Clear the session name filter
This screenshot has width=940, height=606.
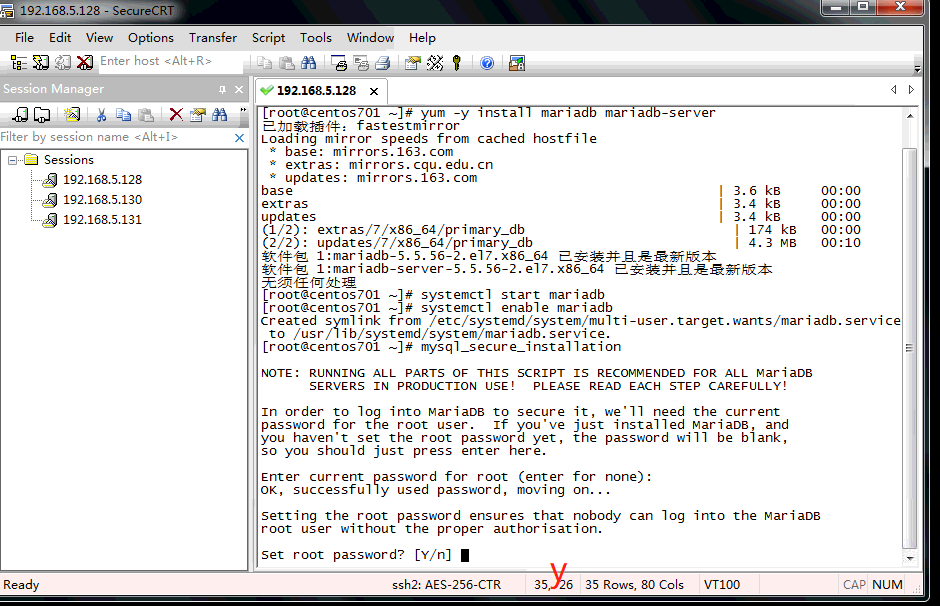click(x=239, y=138)
